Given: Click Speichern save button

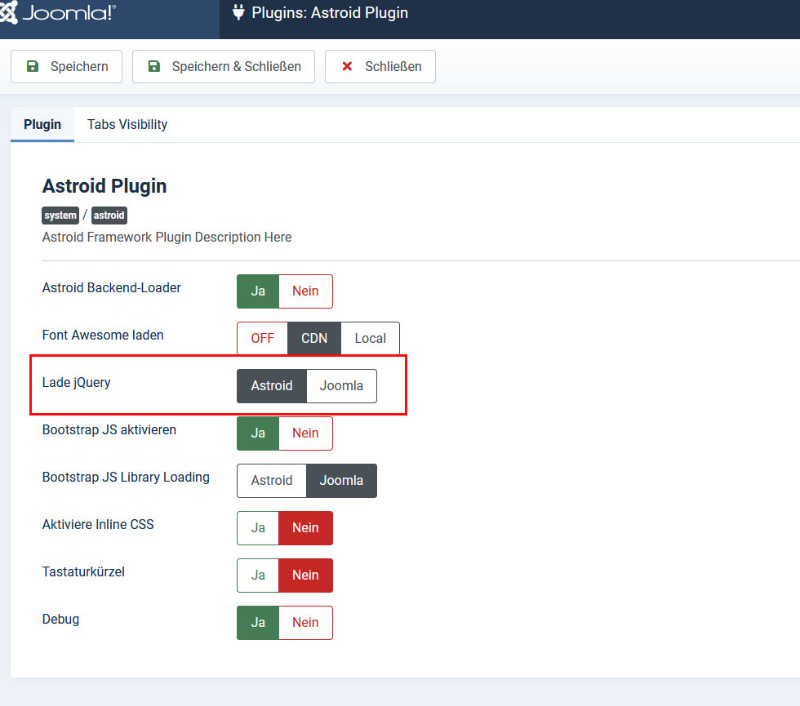Looking at the screenshot, I should [x=66, y=67].
